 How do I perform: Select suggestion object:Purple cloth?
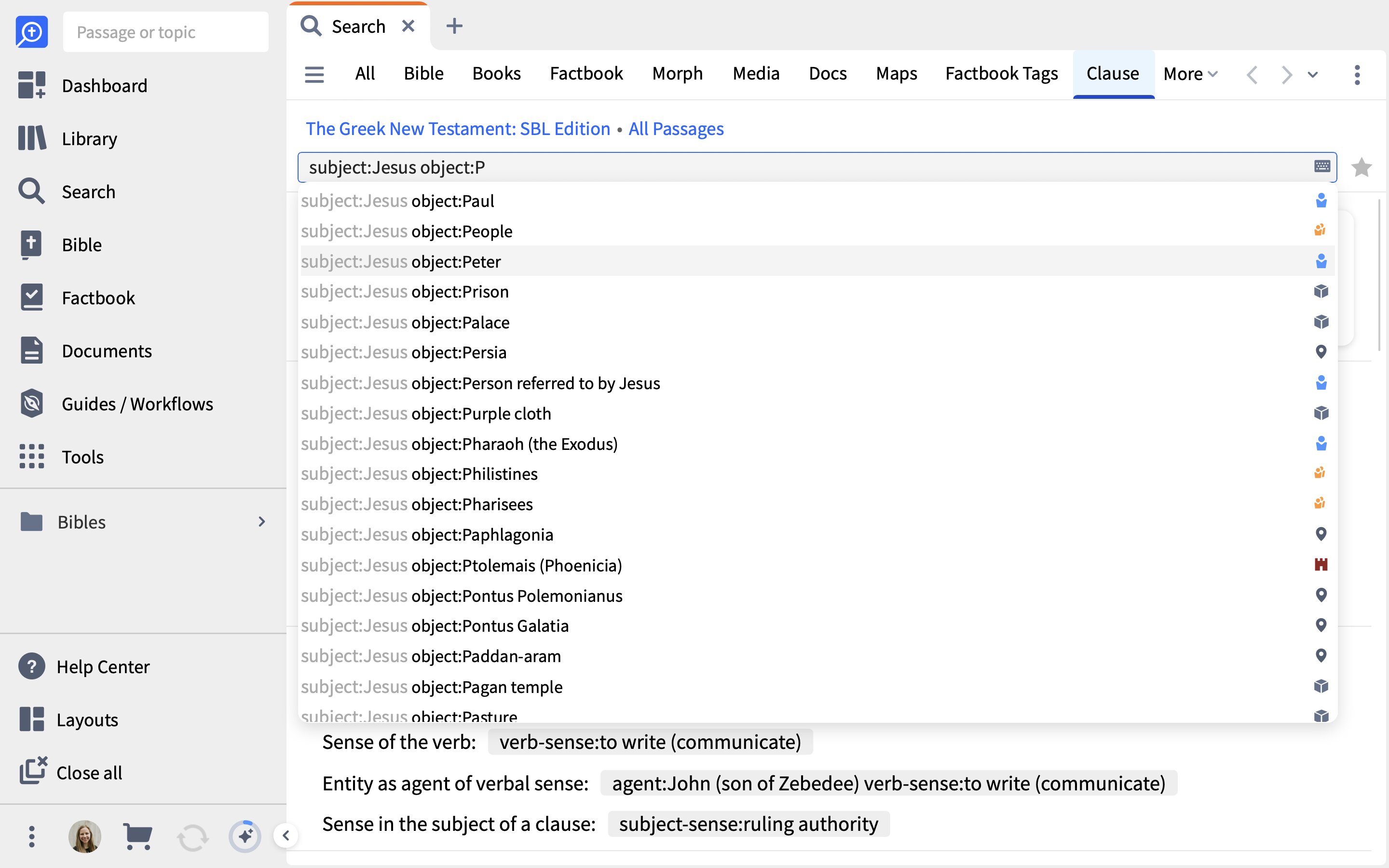817,413
